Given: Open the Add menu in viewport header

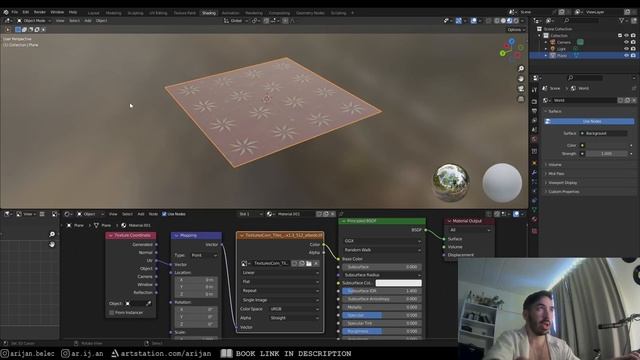Looking at the screenshot, I should click(88, 20).
